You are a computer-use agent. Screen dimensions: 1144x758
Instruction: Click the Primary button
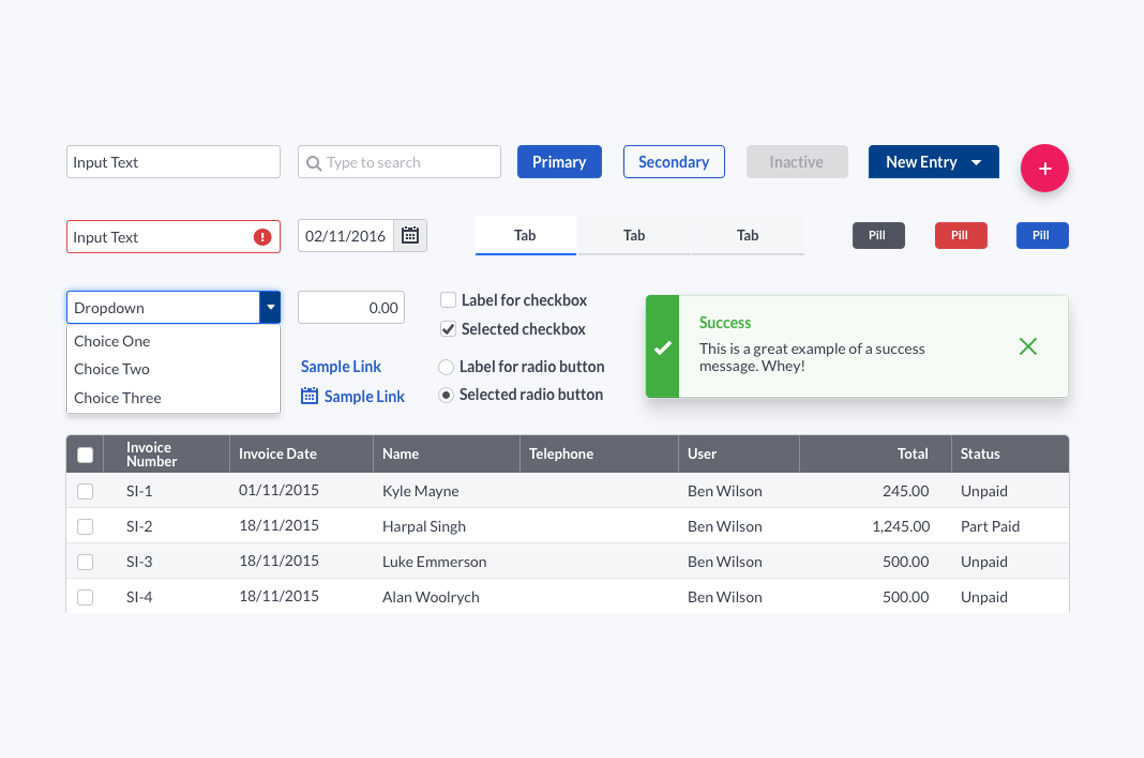(559, 162)
